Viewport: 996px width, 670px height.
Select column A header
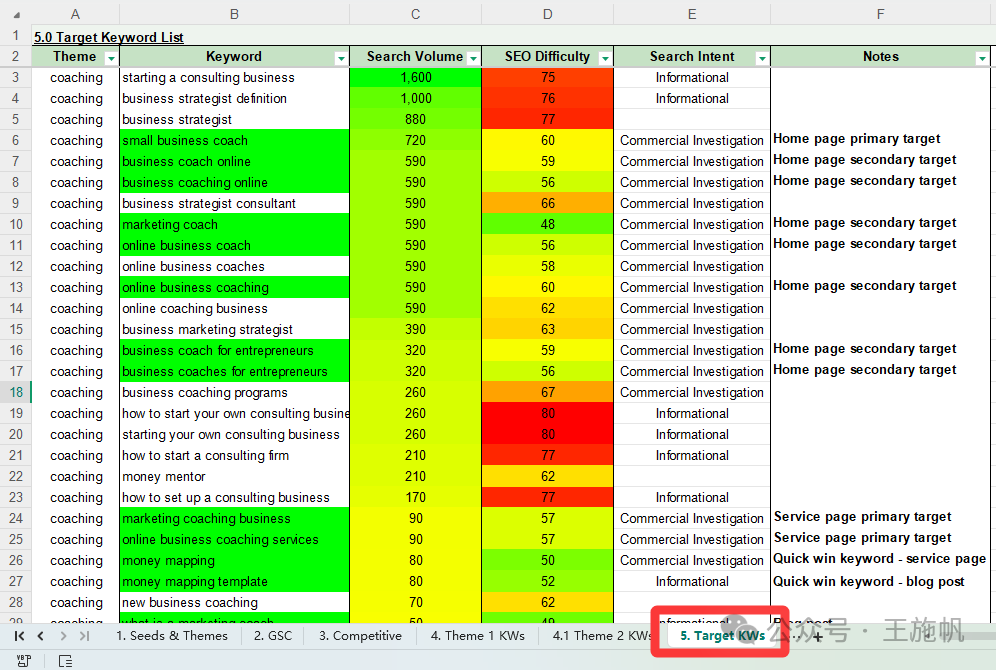pyautogui.click(x=75, y=14)
